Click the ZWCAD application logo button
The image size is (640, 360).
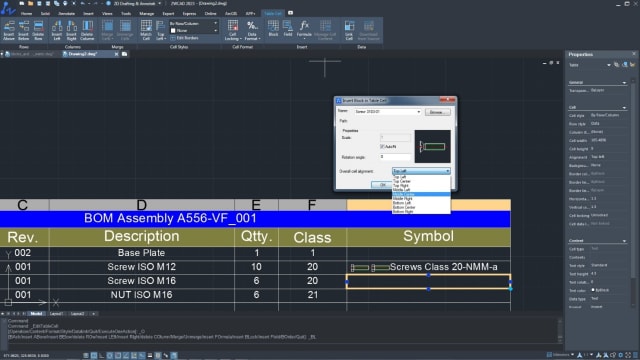click(x=7, y=8)
